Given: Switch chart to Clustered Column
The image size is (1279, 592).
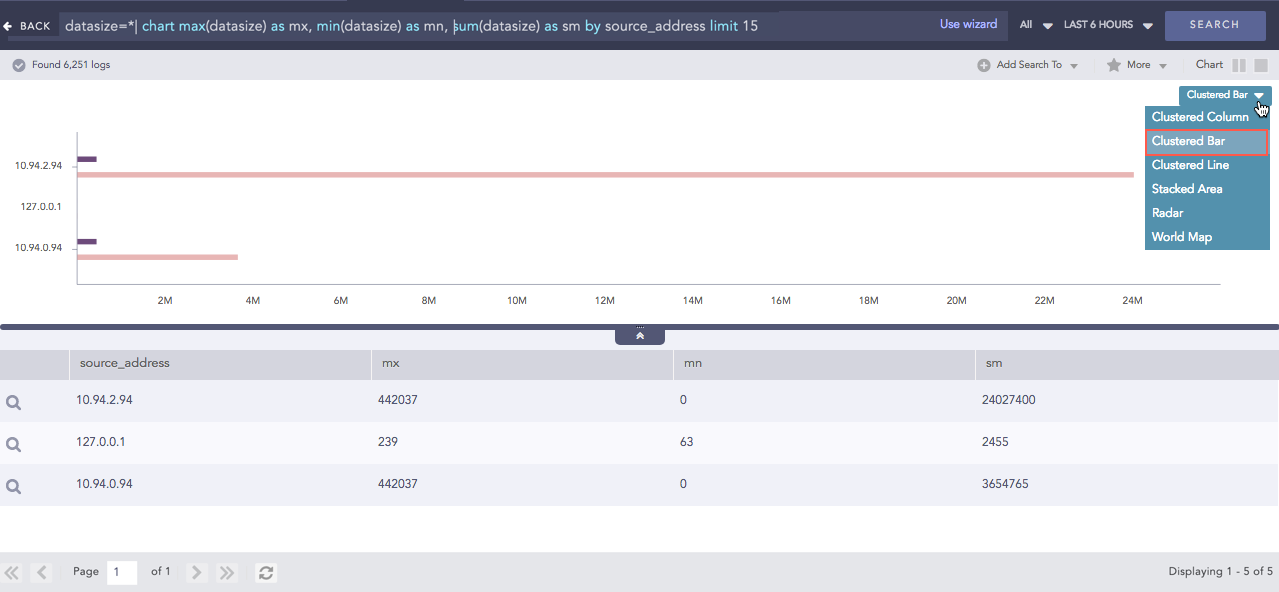Looking at the screenshot, I should coord(1200,117).
